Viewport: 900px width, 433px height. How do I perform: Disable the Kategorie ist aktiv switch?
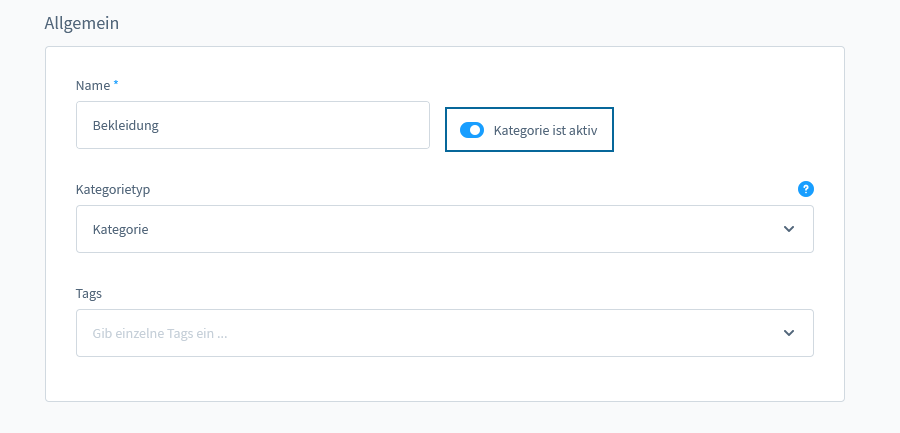(x=472, y=130)
